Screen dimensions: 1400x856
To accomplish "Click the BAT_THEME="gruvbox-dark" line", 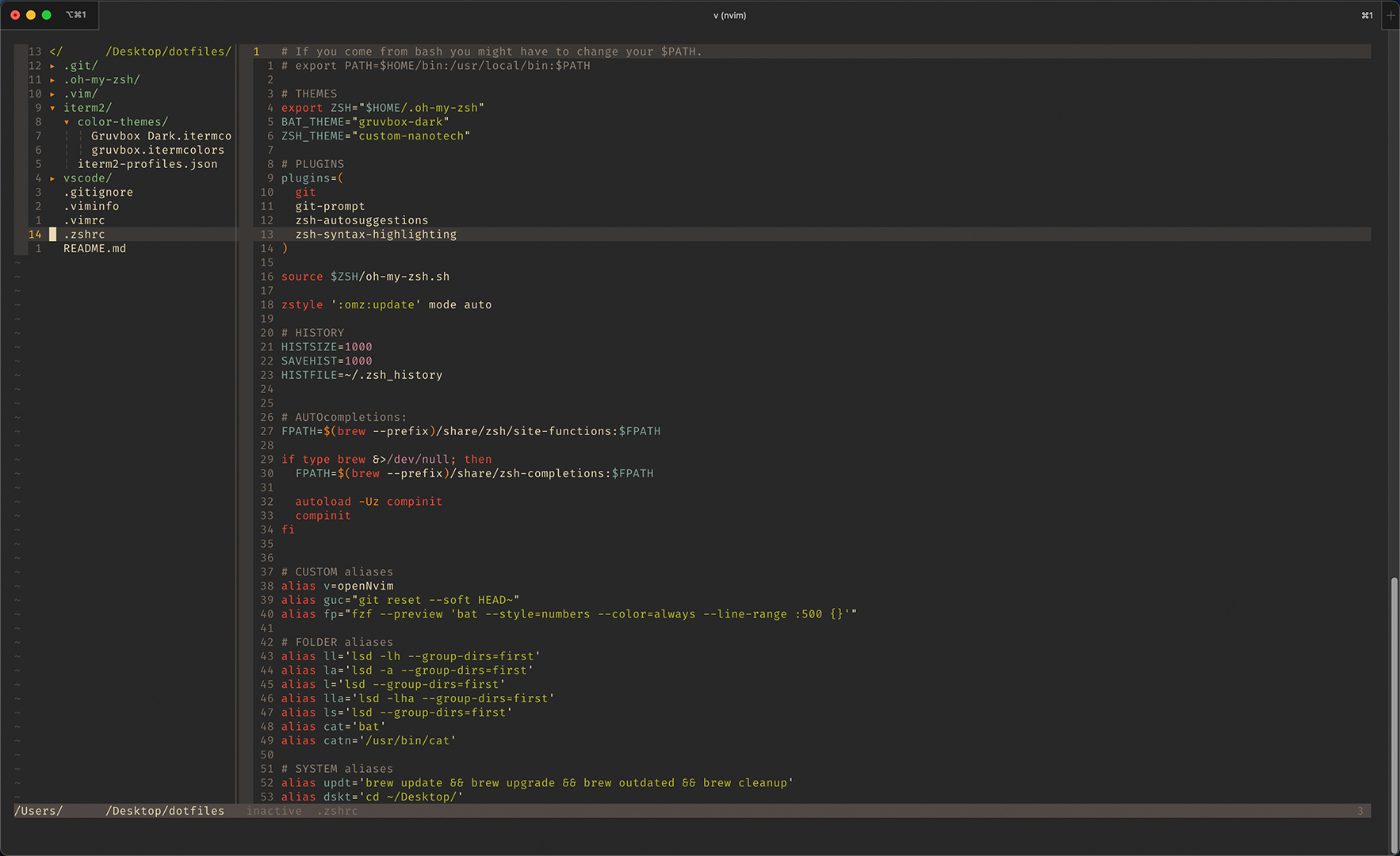I will pyautogui.click(x=365, y=122).
